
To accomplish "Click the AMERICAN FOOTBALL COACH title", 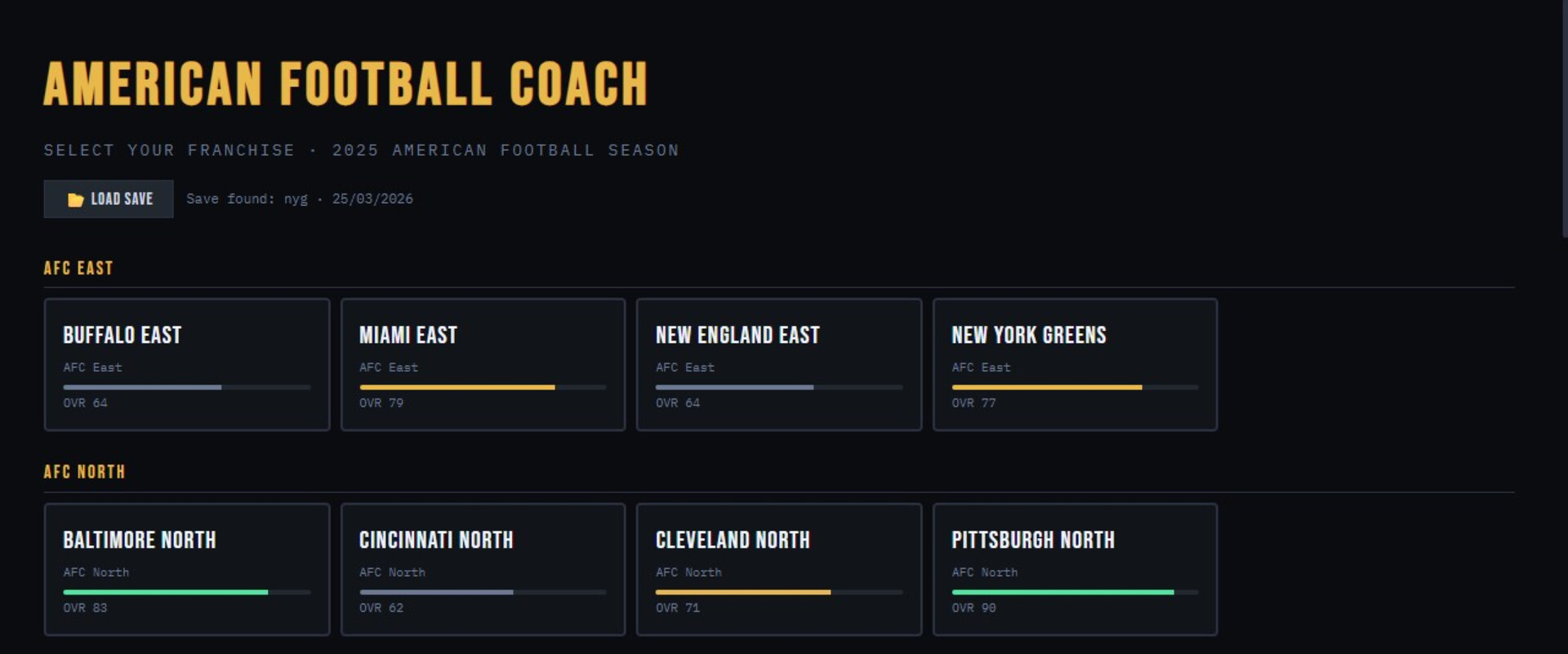I will pos(346,82).
